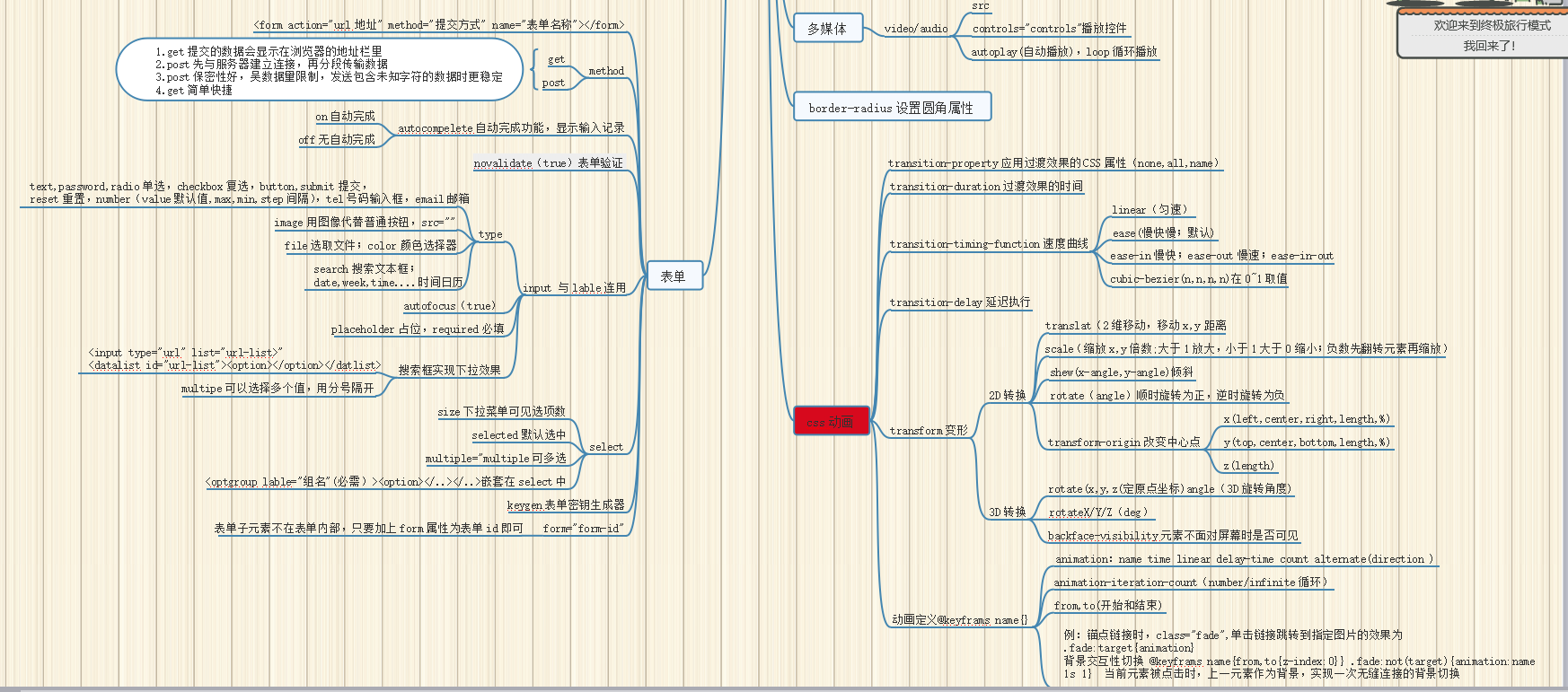The height and width of the screenshot is (692, 1568).
Task: Select the on 自动完成 node
Action: [345, 117]
